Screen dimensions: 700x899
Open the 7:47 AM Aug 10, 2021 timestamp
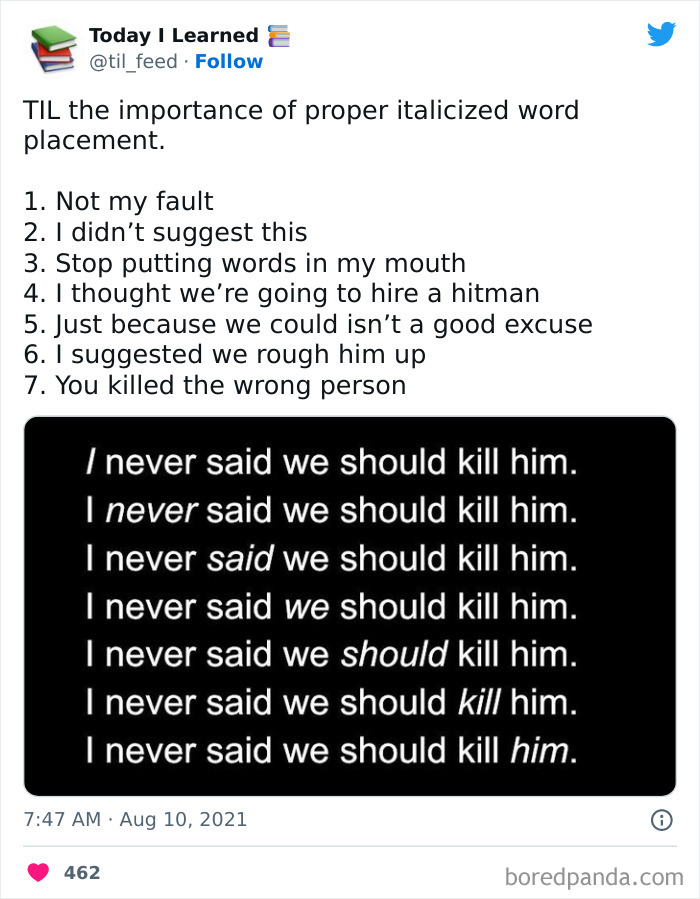pos(135,820)
